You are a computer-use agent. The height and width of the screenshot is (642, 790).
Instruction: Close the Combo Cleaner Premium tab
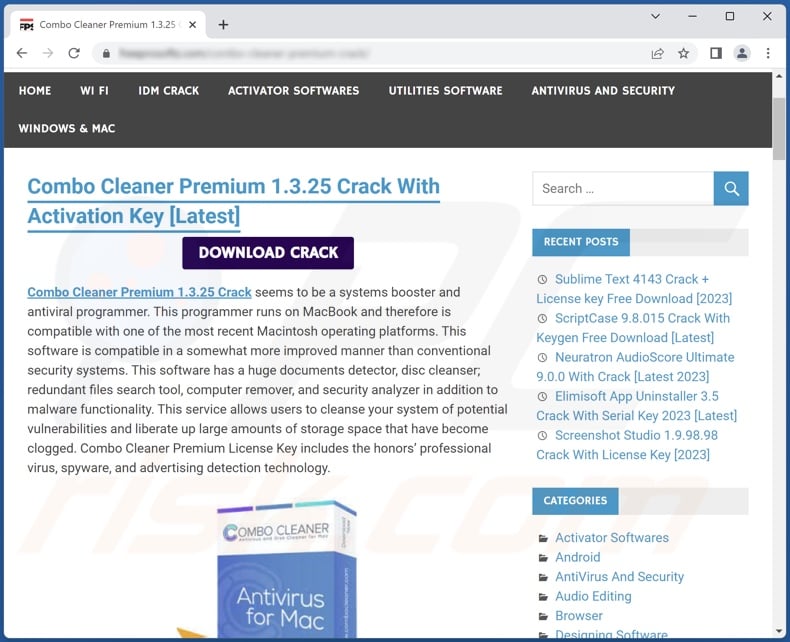[x=192, y=25]
